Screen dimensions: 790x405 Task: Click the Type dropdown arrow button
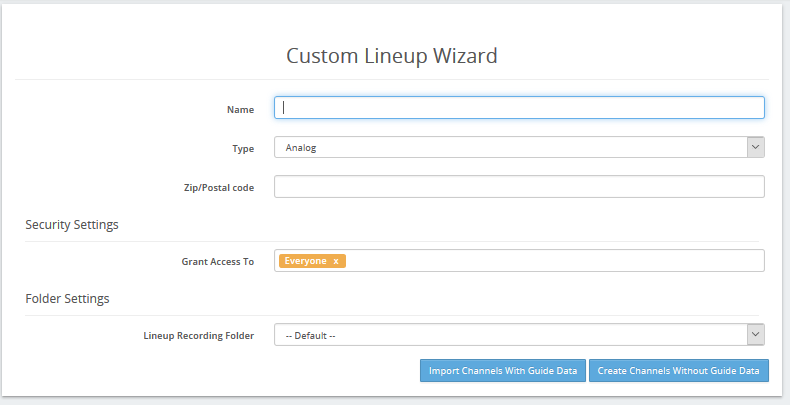pos(755,147)
